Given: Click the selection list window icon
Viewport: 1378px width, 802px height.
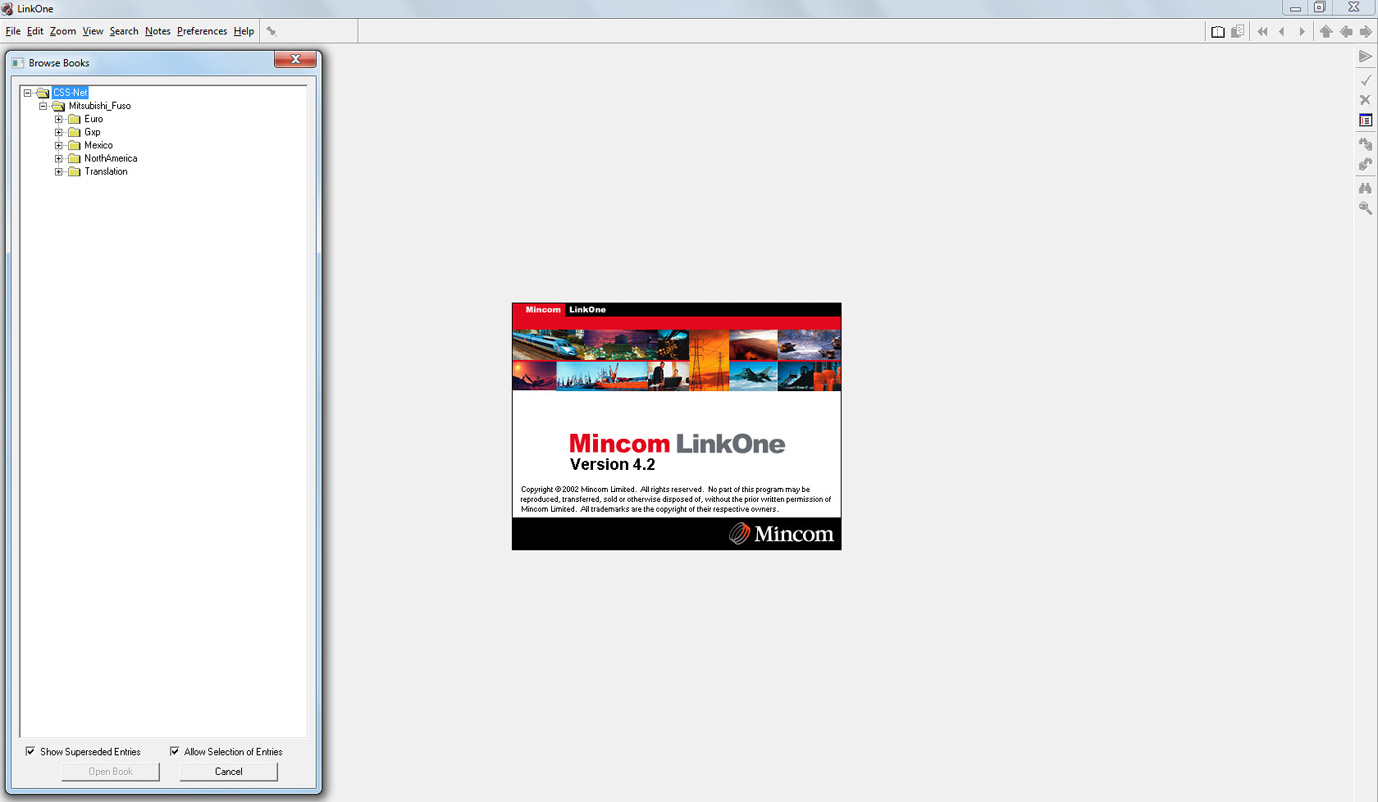Looking at the screenshot, I should point(1365,120).
